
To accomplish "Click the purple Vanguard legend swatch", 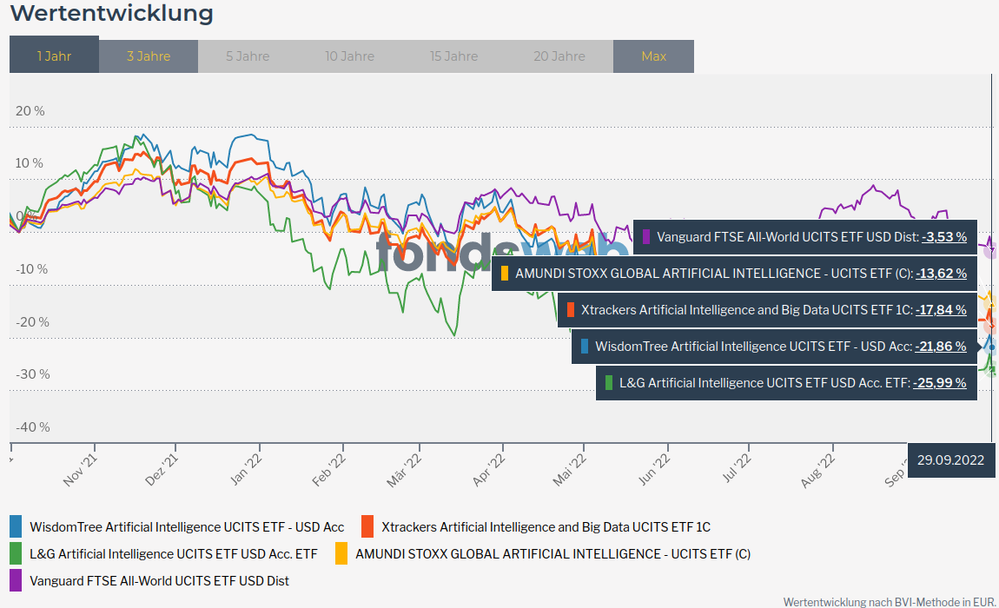I will 16,580.
